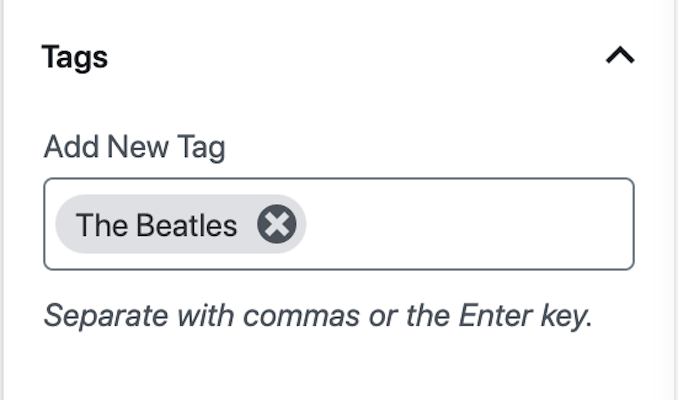Delete the tag via circled cross icon

(277, 224)
